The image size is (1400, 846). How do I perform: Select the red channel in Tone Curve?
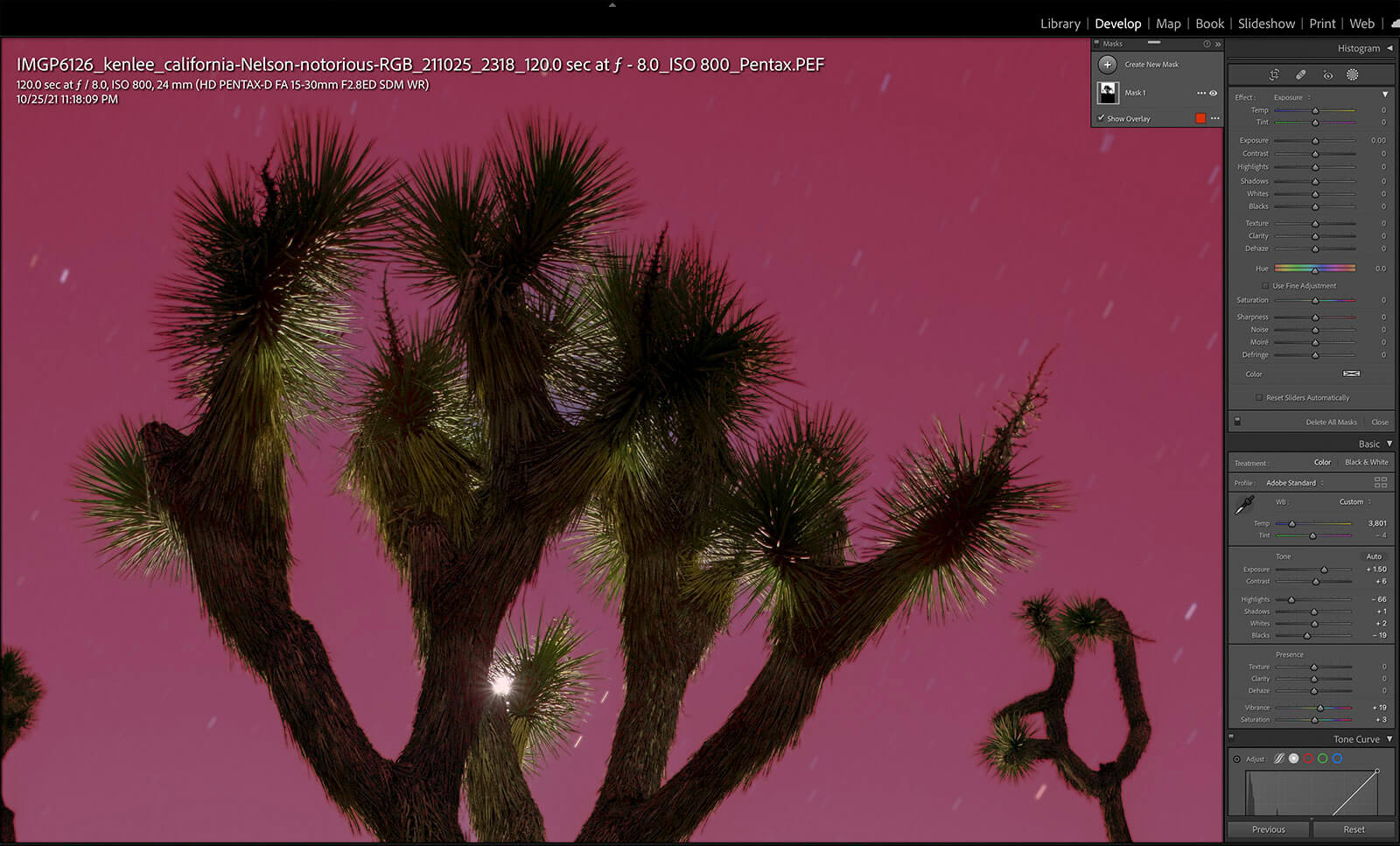[1308, 759]
